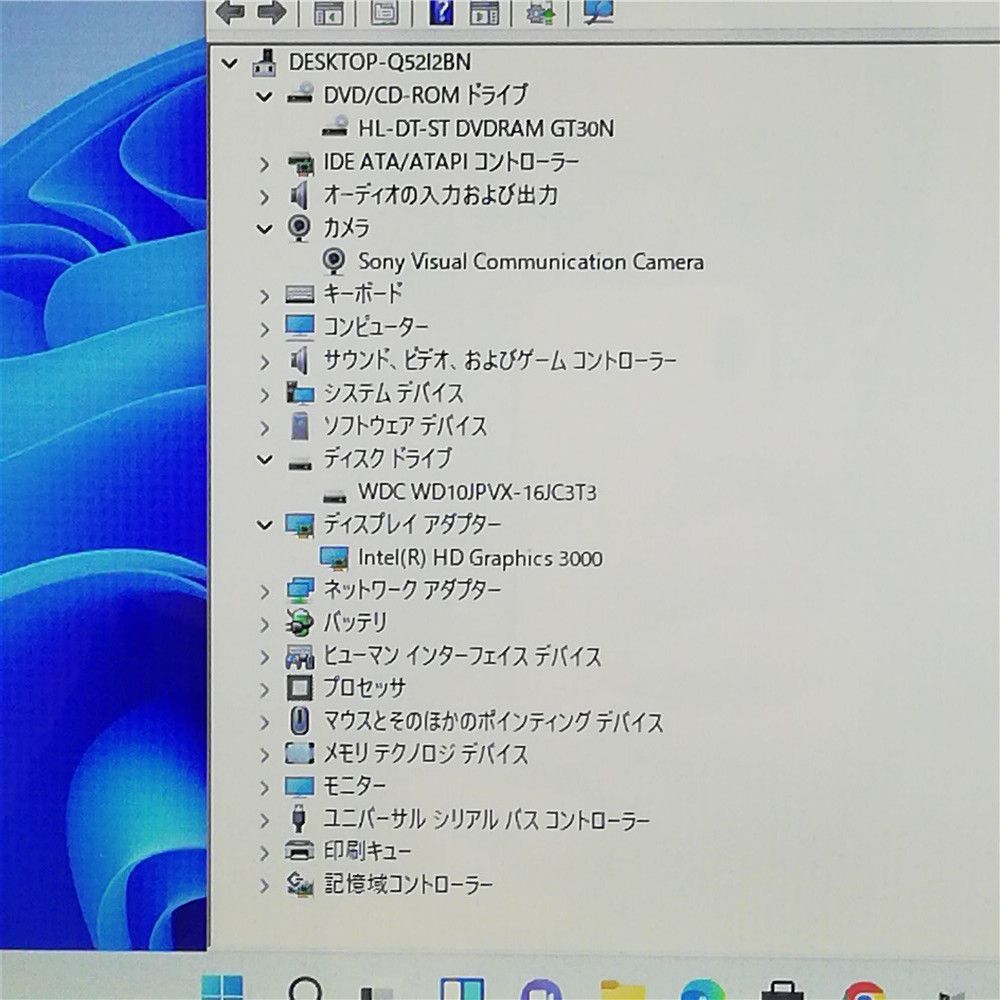Collapse the DVD/CD-ROM ドライブ node
Image resolution: width=1000 pixels, height=1000 pixels.
click(264, 97)
